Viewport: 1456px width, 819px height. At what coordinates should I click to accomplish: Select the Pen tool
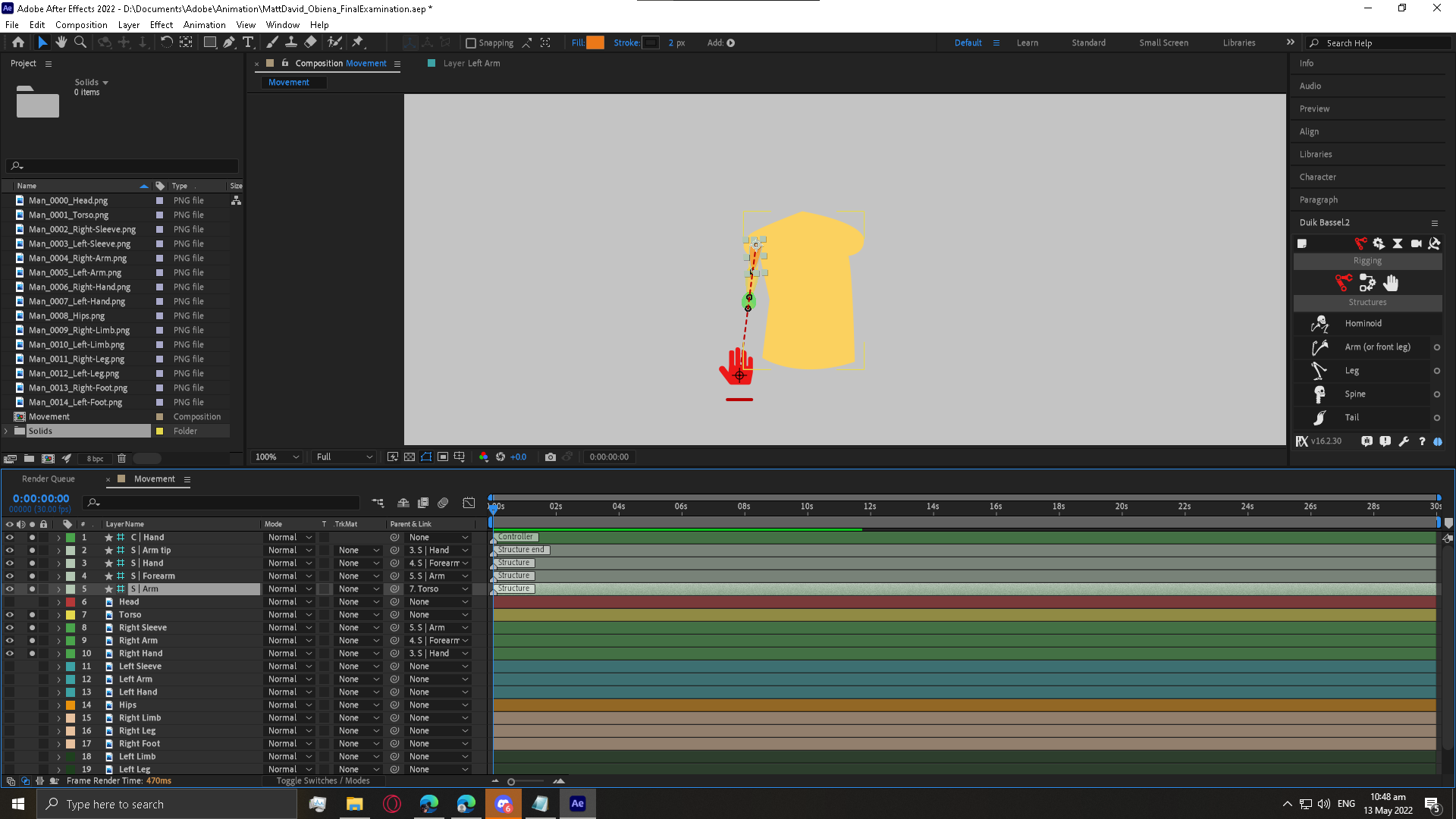(230, 42)
